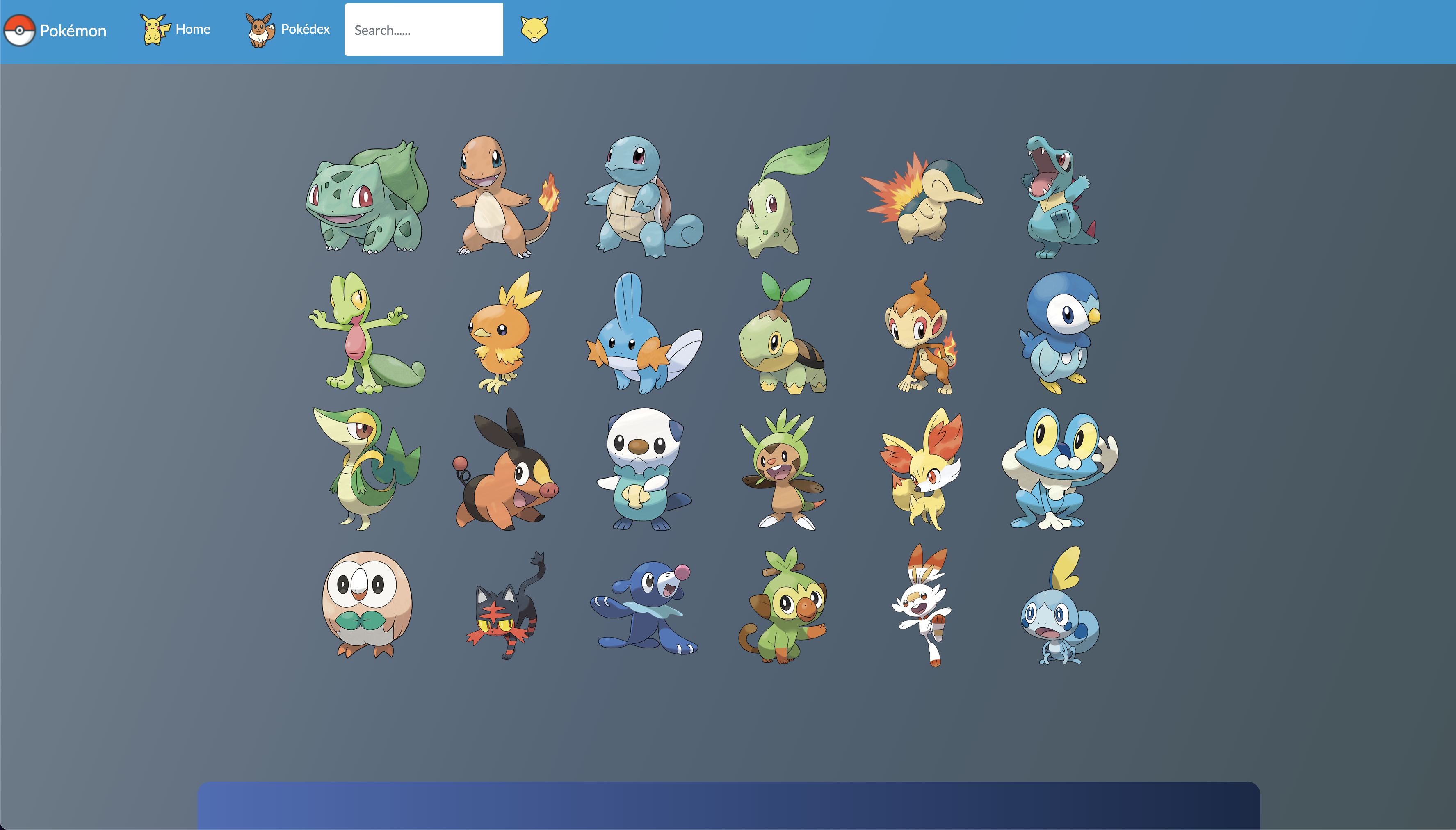Click the Eevee icon beside Pokédex
Image resolution: width=1456 pixels, height=830 pixels.
tap(260, 30)
